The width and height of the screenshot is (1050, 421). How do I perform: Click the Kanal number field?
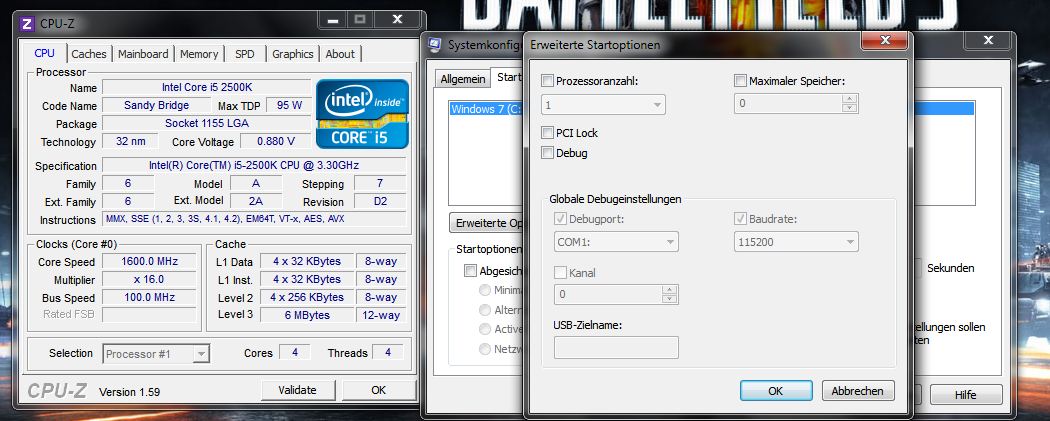[x=608, y=294]
